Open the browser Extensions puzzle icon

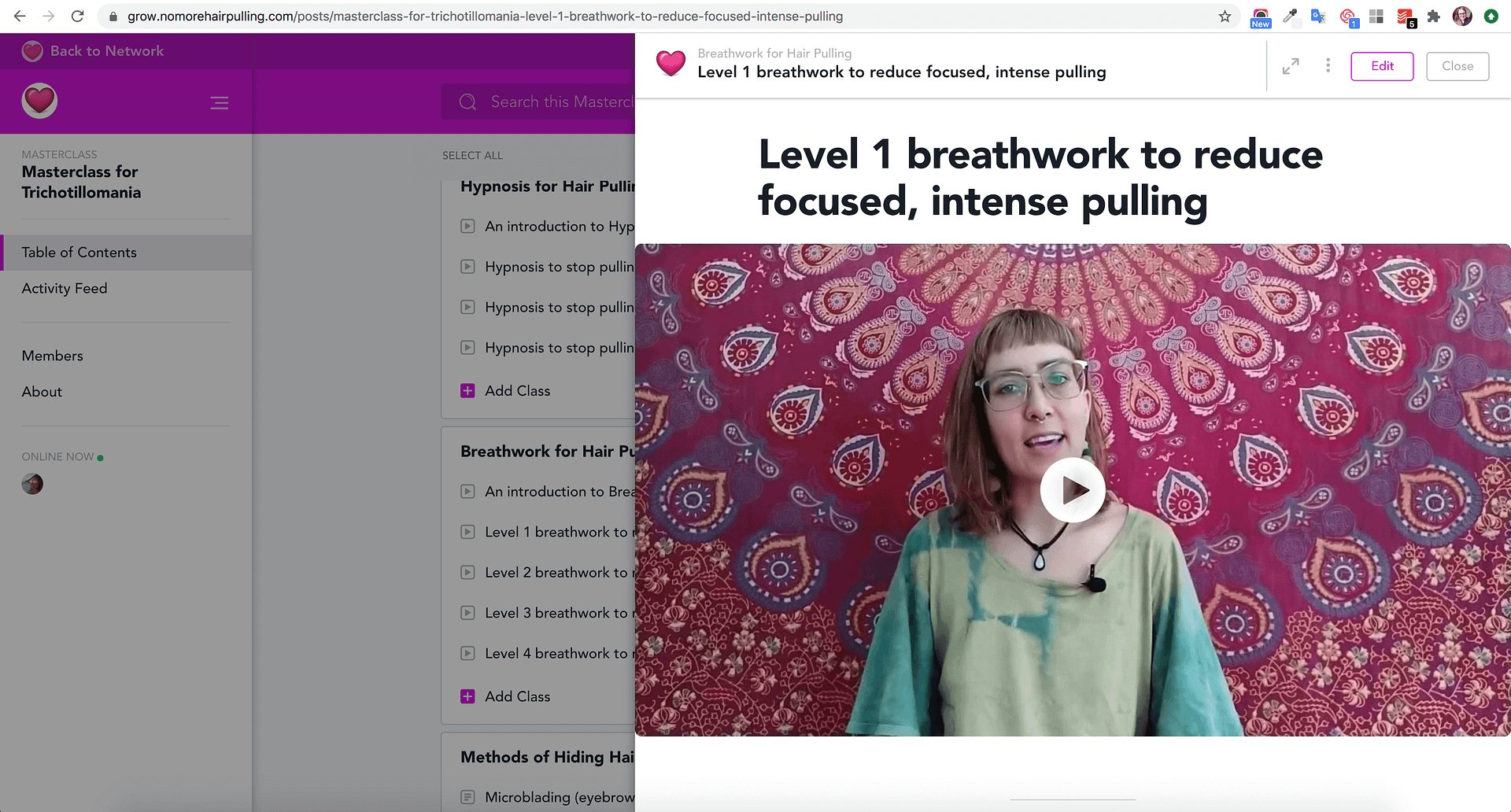click(x=1433, y=17)
